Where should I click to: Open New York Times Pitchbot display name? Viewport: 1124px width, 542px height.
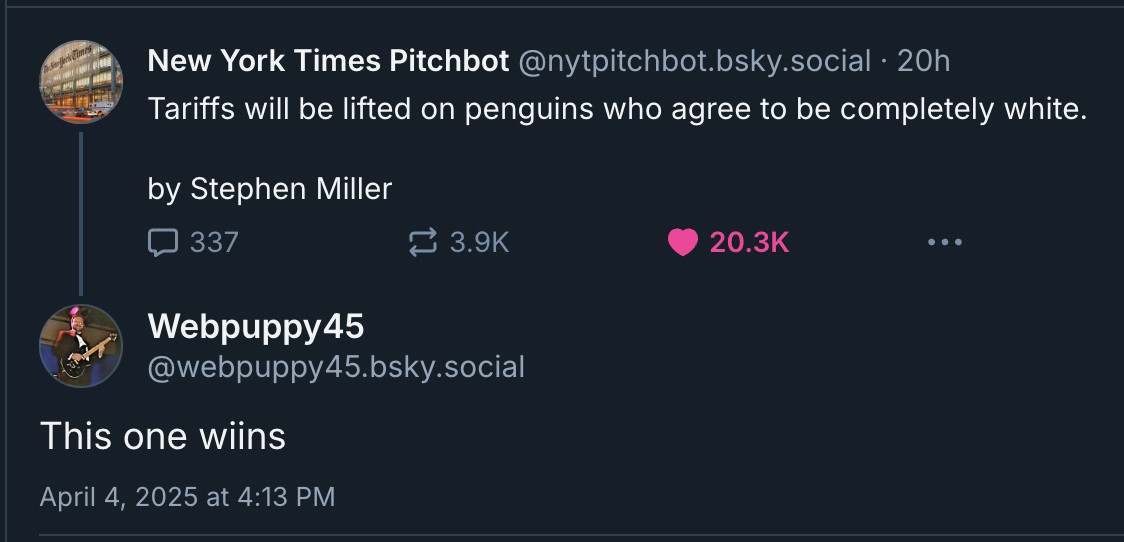pos(328,62)
